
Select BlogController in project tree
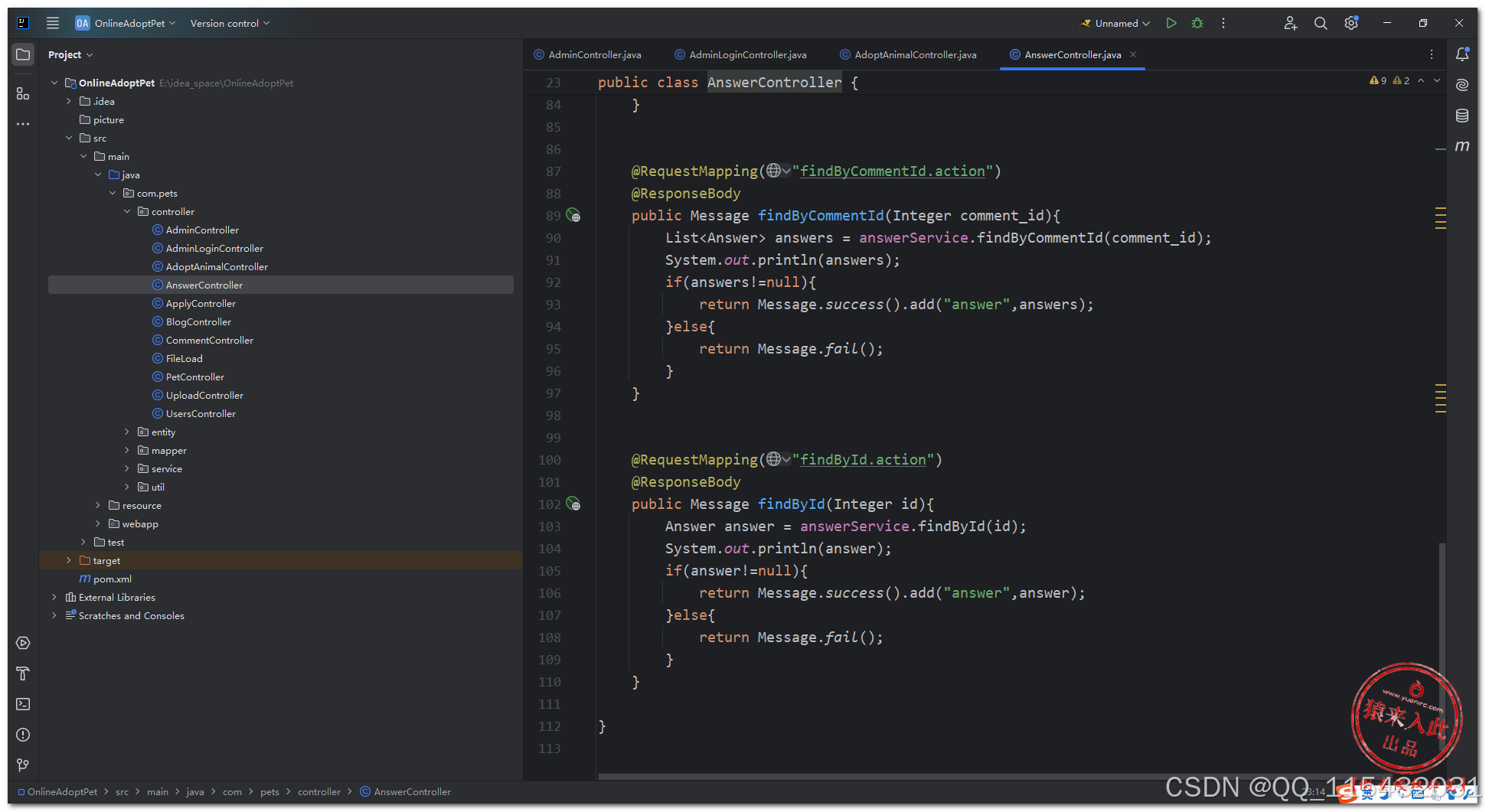(198, 321)
